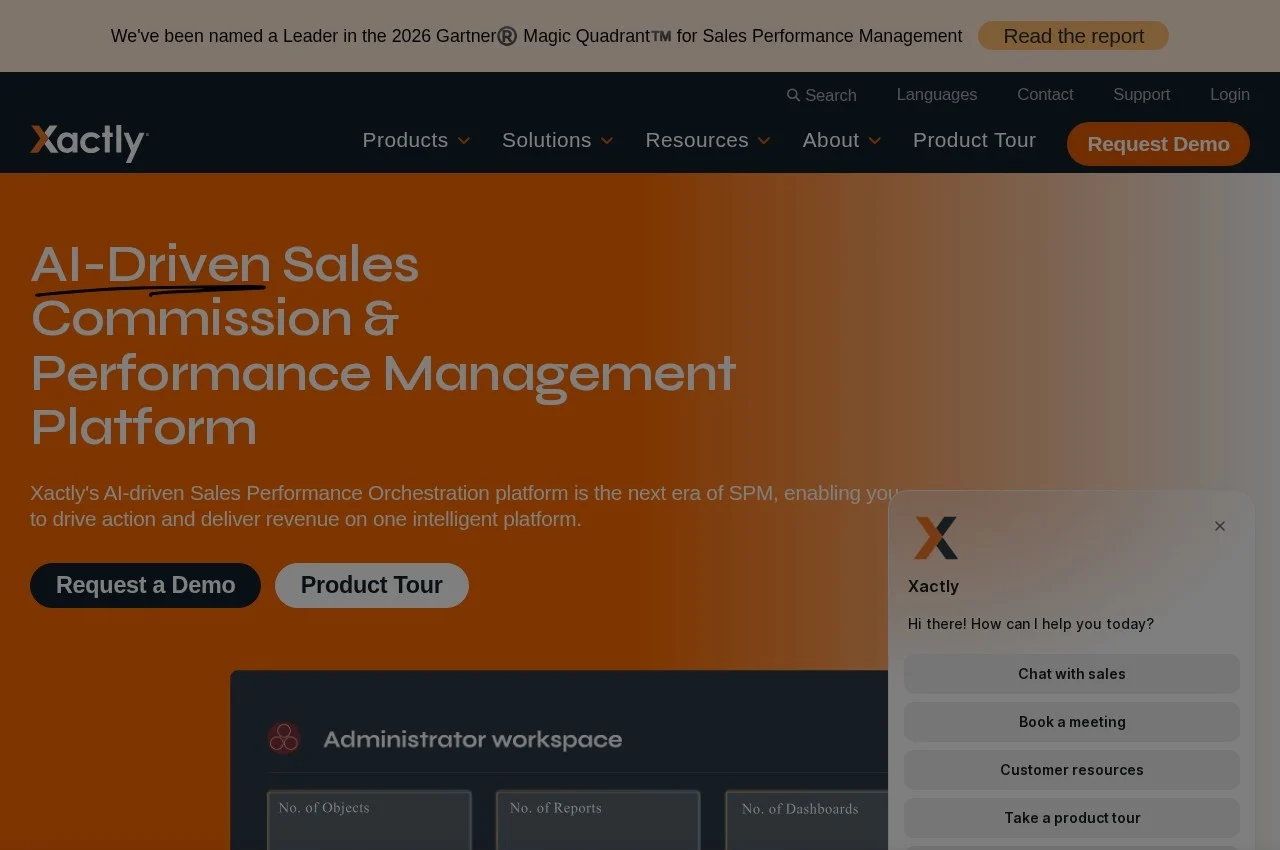Click the search magnifier icon

pos(793,95)
